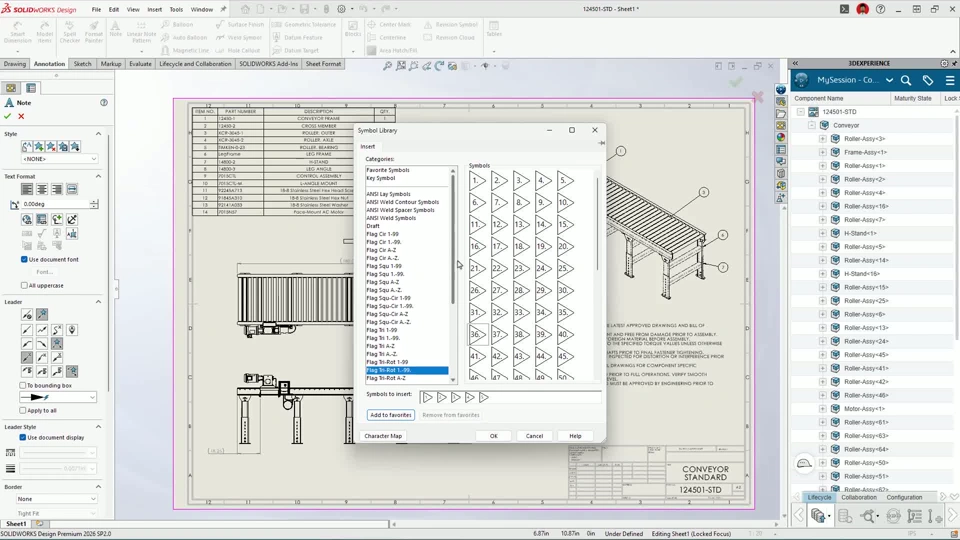The image size is (960, 540).
Task: Toggle Use document font checkbox
Action: click(24, 260)
